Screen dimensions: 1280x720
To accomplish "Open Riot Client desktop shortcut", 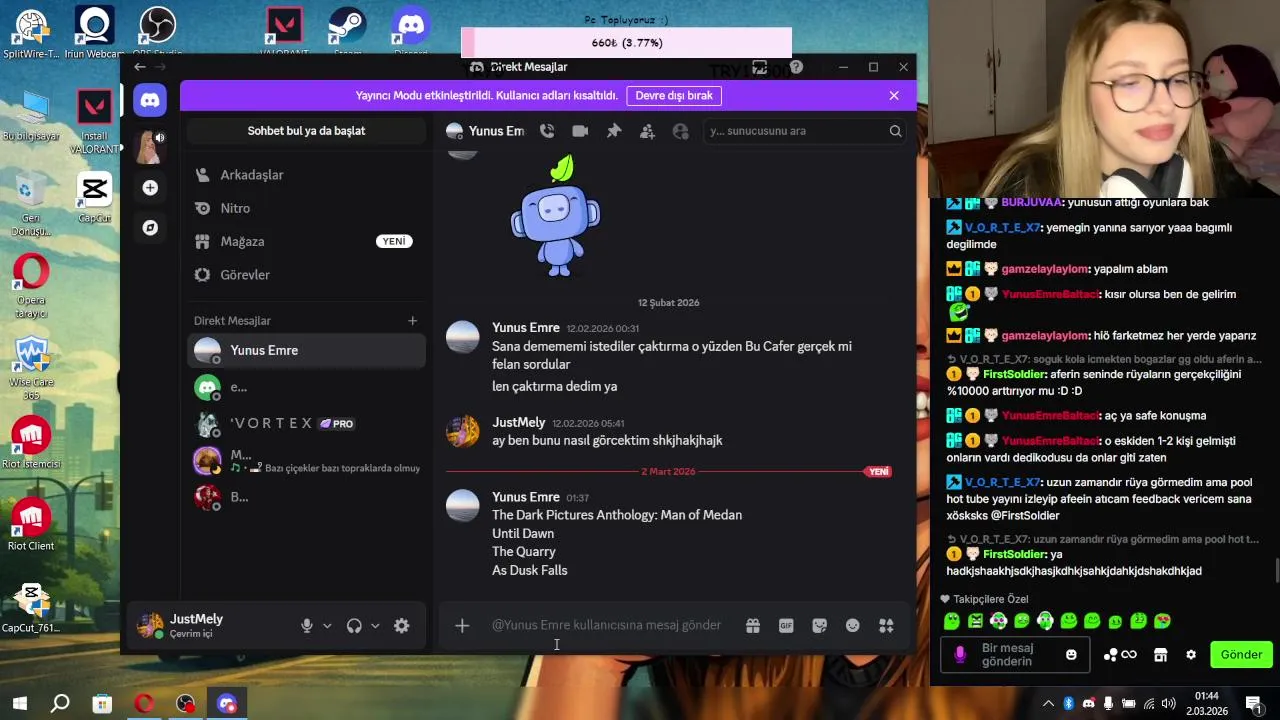I will [x=31, y=524].
